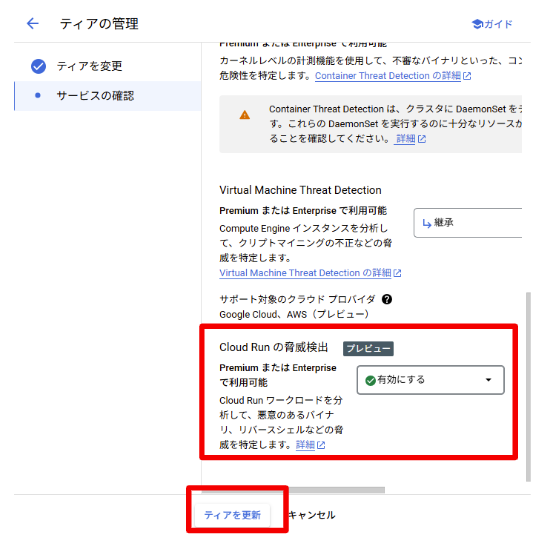
Task: Click the orange warning triangle icon
Action: pyautogui.click(x=245, y=115)
